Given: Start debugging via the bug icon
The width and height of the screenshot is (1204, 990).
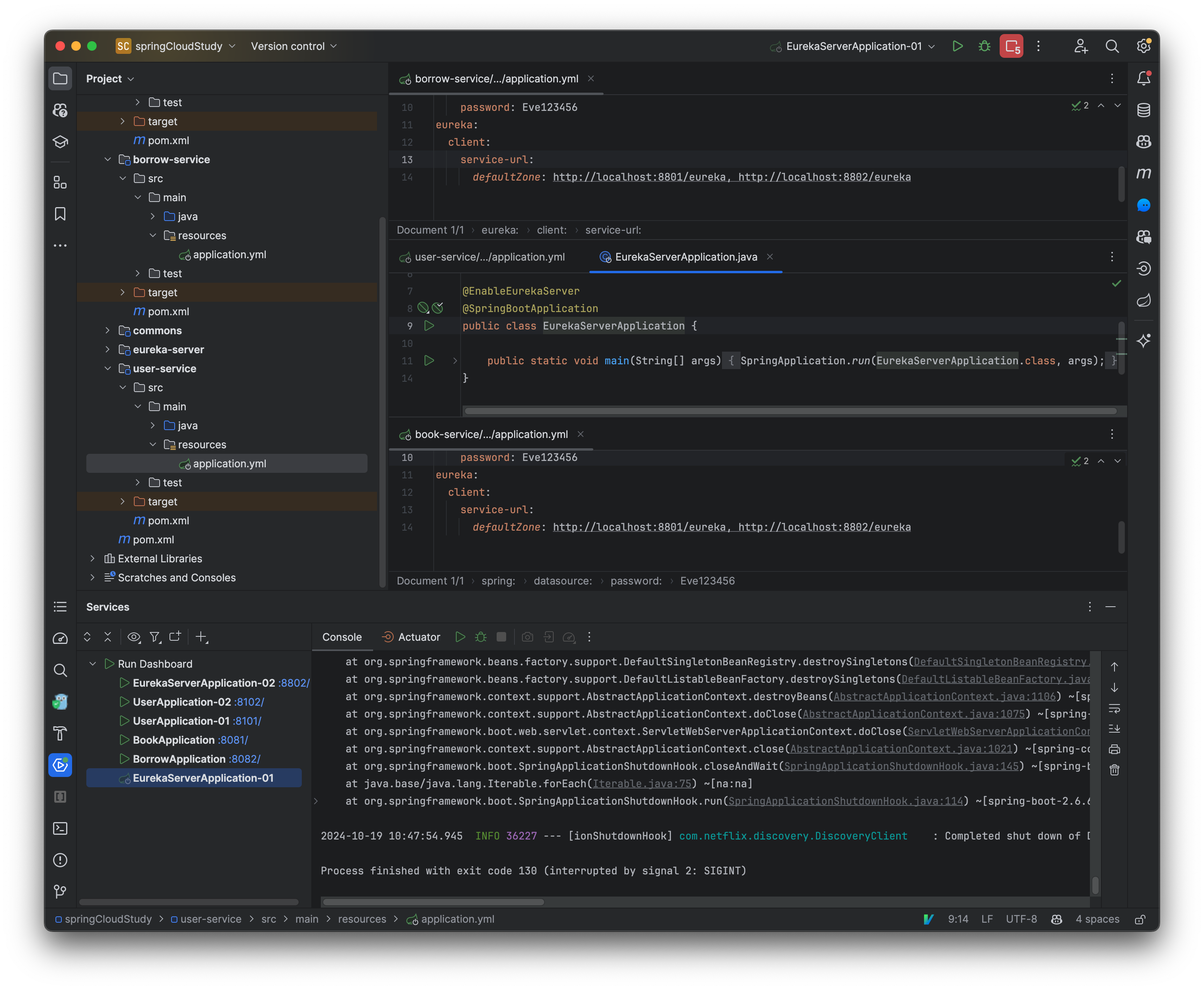Looking at the screenshot, I should tap(985, 46).
